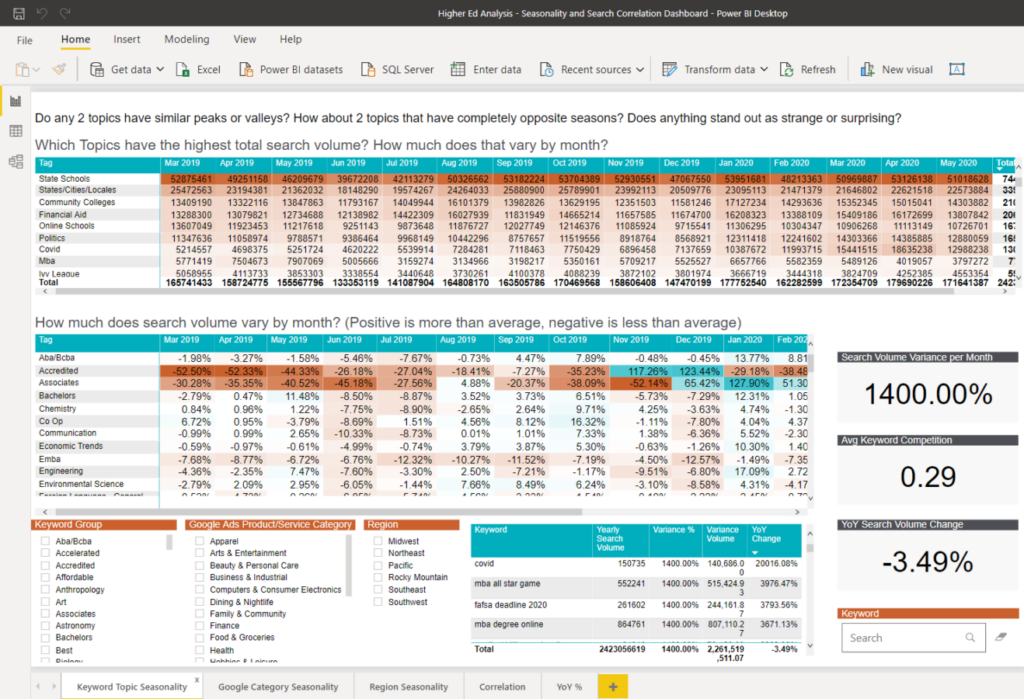
Task: Open the Modeling ribbon tab
Action: pos(187,40)
